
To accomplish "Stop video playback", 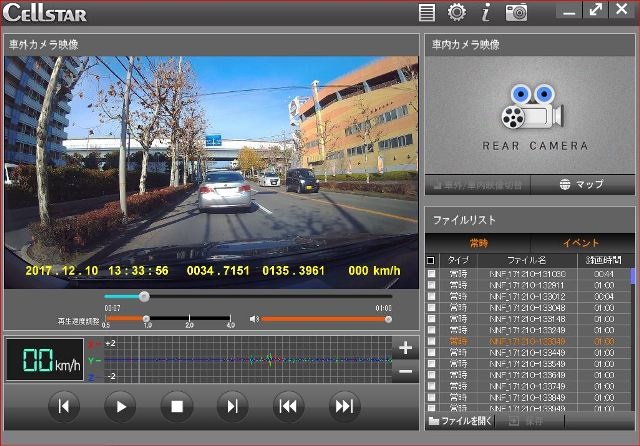I will 176,406.
